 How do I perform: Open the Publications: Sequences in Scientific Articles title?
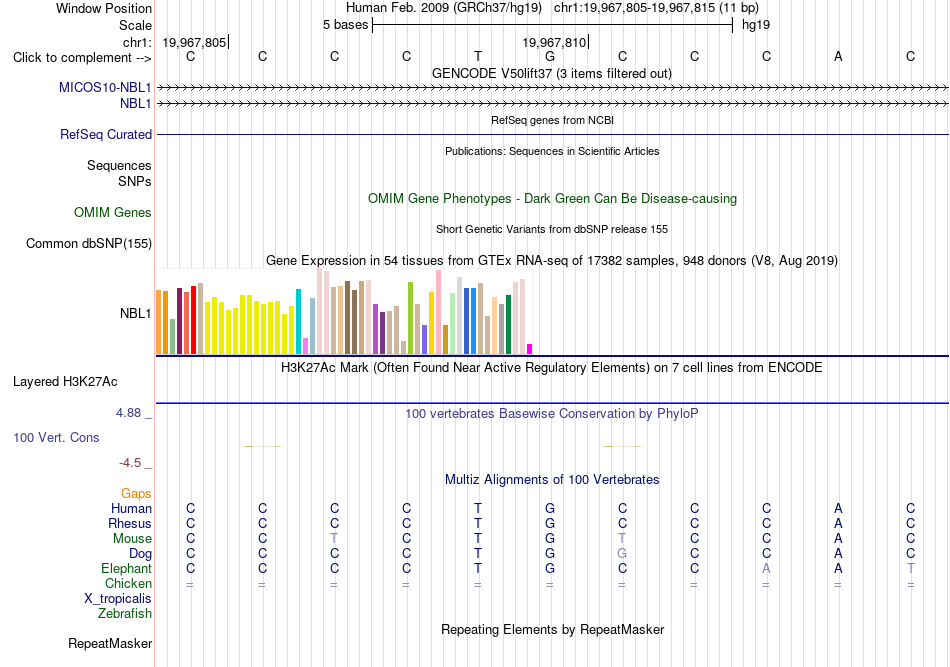(x=552, y=151)
